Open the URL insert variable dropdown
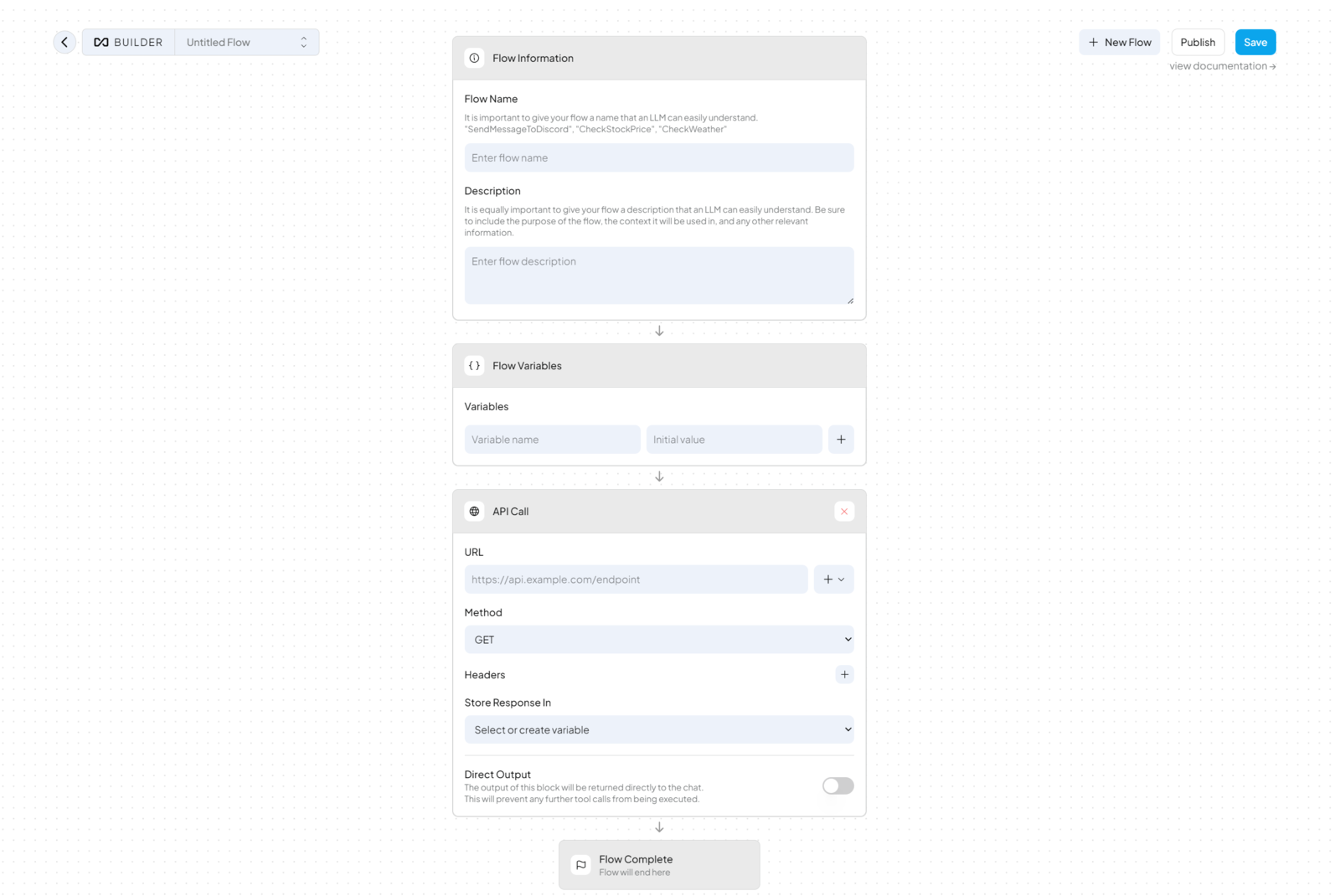 833,579
